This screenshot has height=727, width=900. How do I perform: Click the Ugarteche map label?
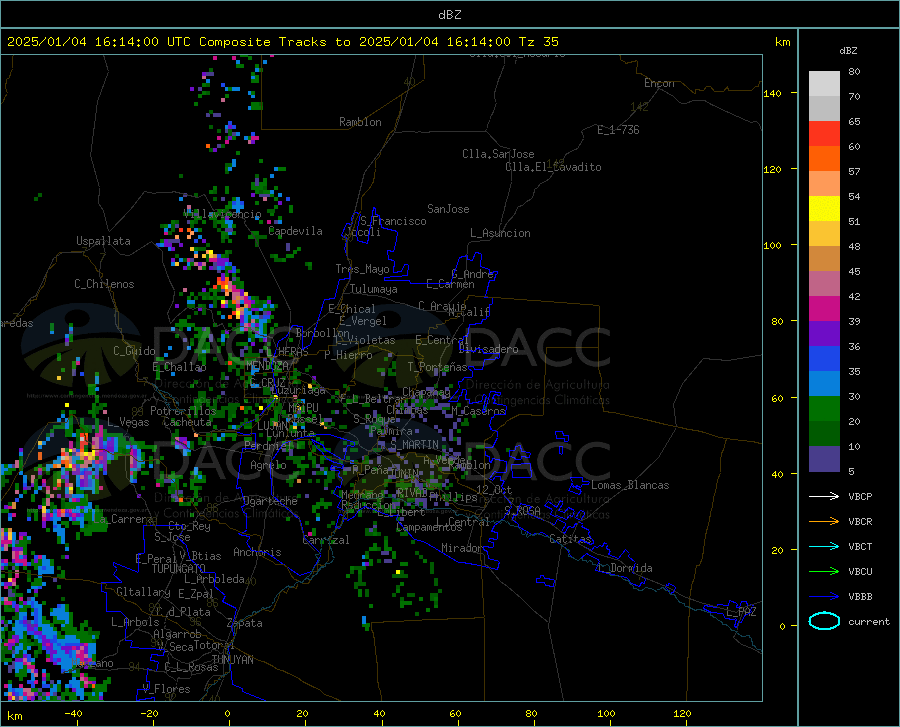270,501
